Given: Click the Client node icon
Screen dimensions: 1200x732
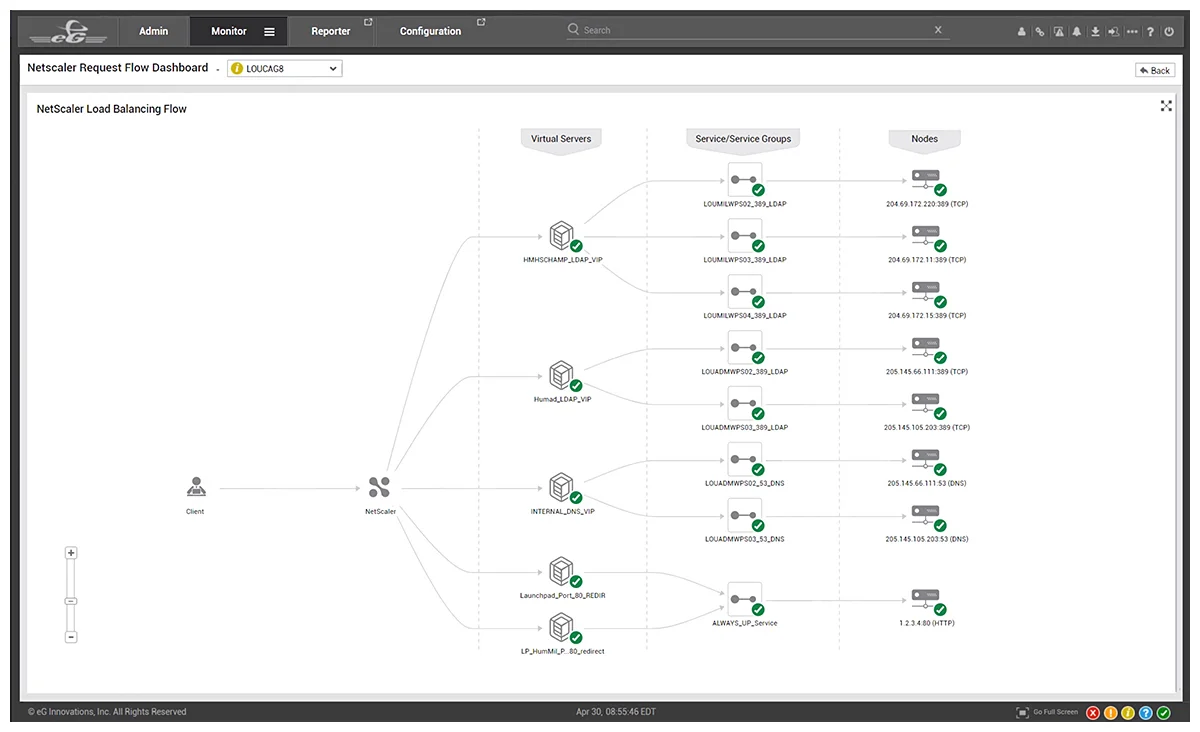Looking at the screenshot, I should (x=195, y=488).
